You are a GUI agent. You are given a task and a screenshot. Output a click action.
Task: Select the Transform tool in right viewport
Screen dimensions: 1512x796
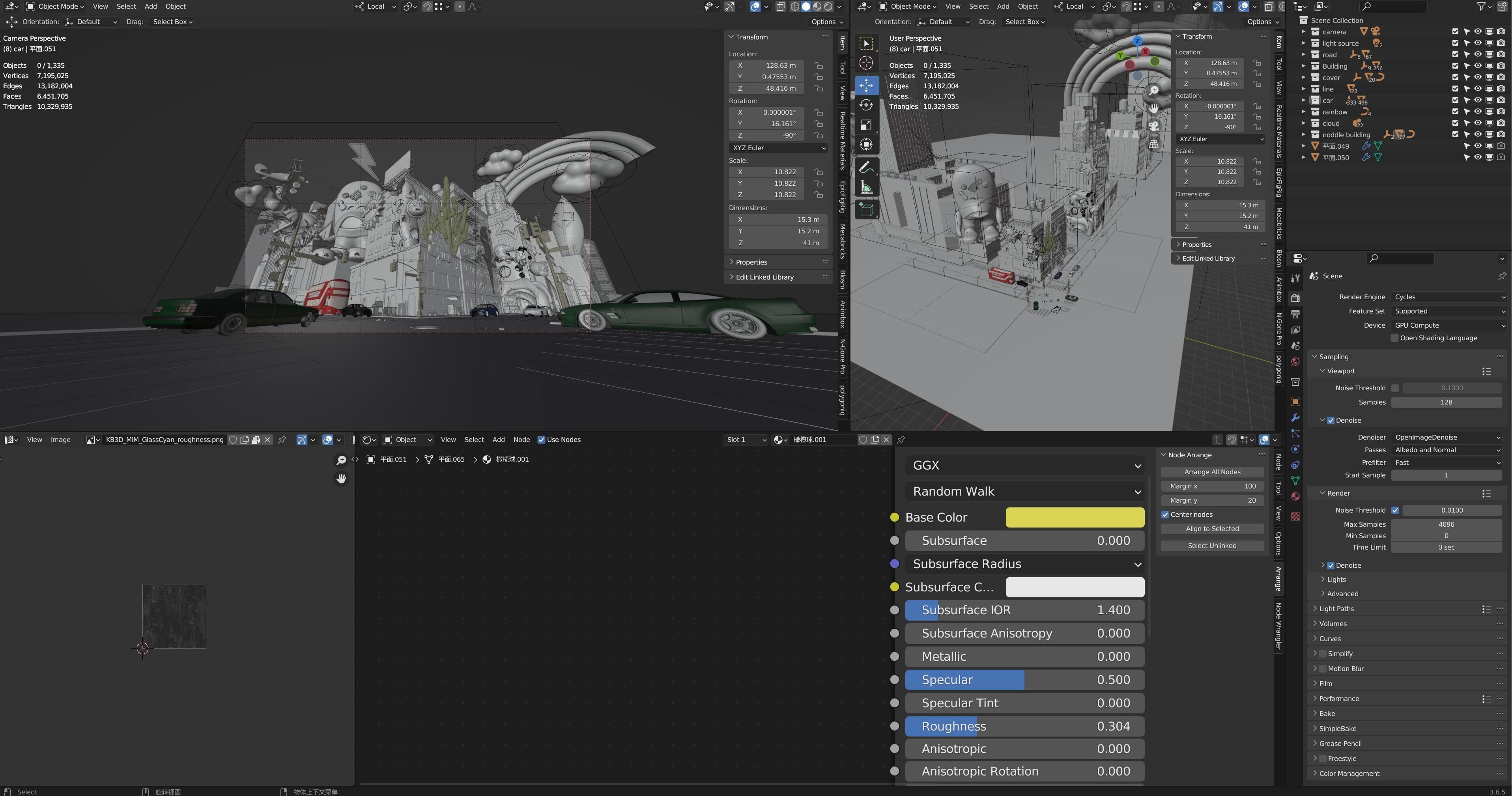click(x=866, y=145)
